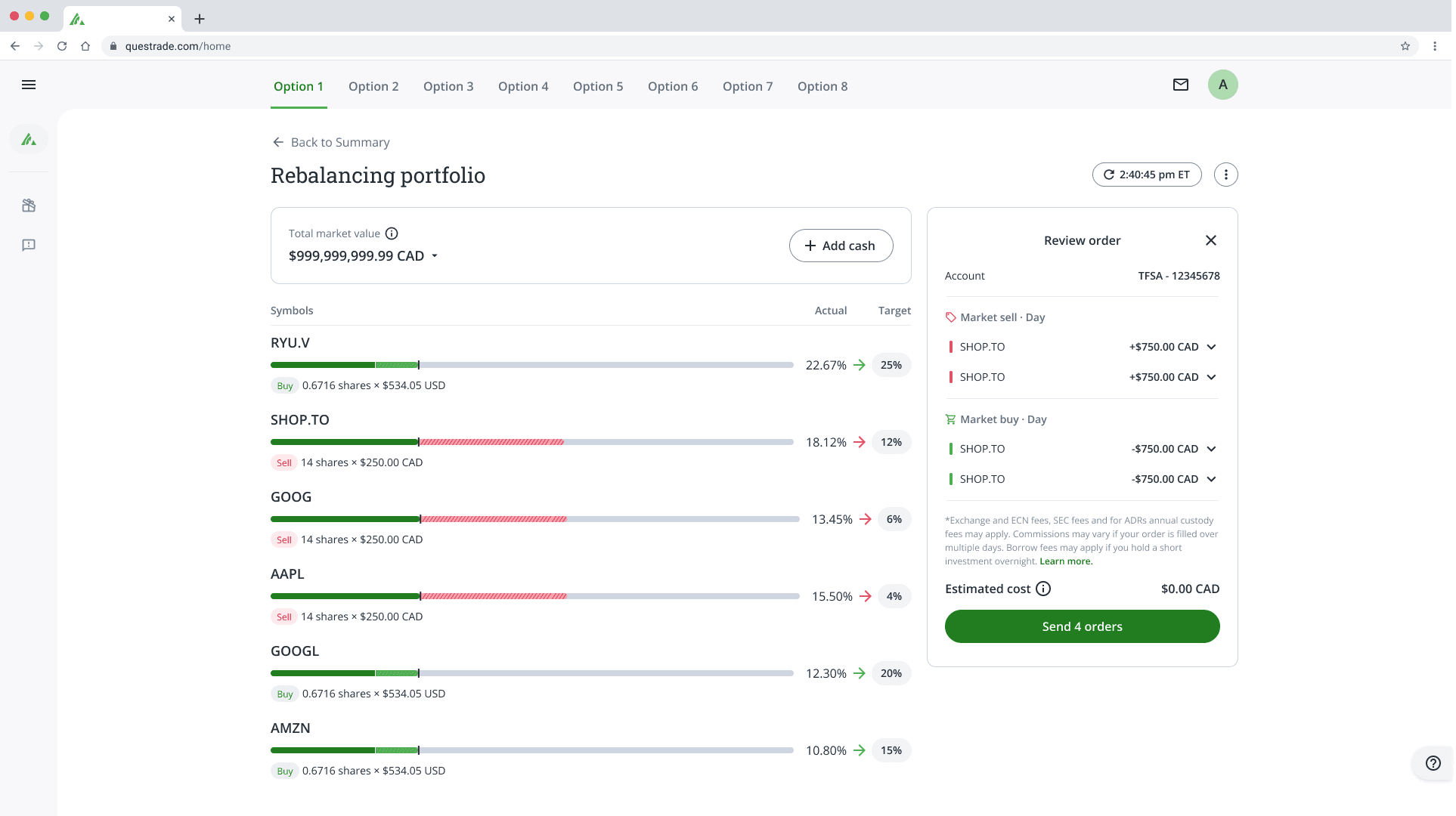Expand the CAD currency dropdown arrow
The height and width of the screenshot is (816, 1456).
[435, 256]
